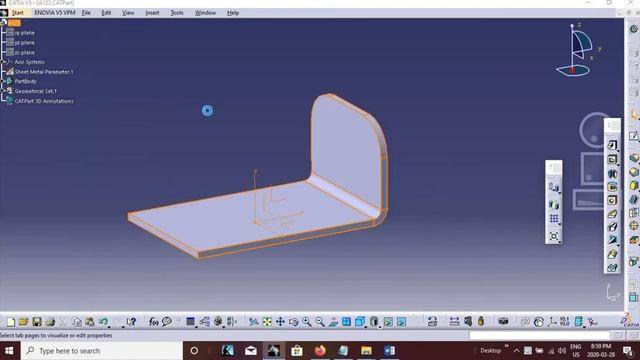
Task: Open the Insert menu
Action: (x=152, y=13)
